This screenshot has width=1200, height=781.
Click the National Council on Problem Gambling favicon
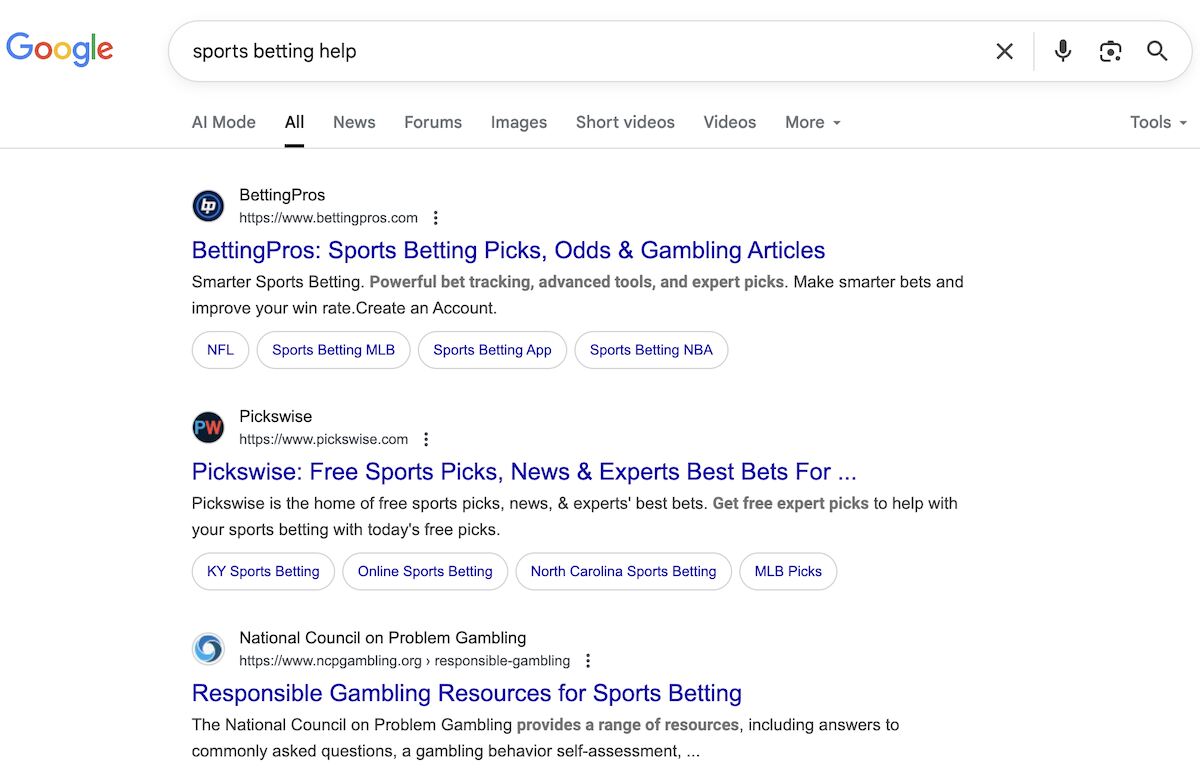pyautogui.click(x=208, y=649)
